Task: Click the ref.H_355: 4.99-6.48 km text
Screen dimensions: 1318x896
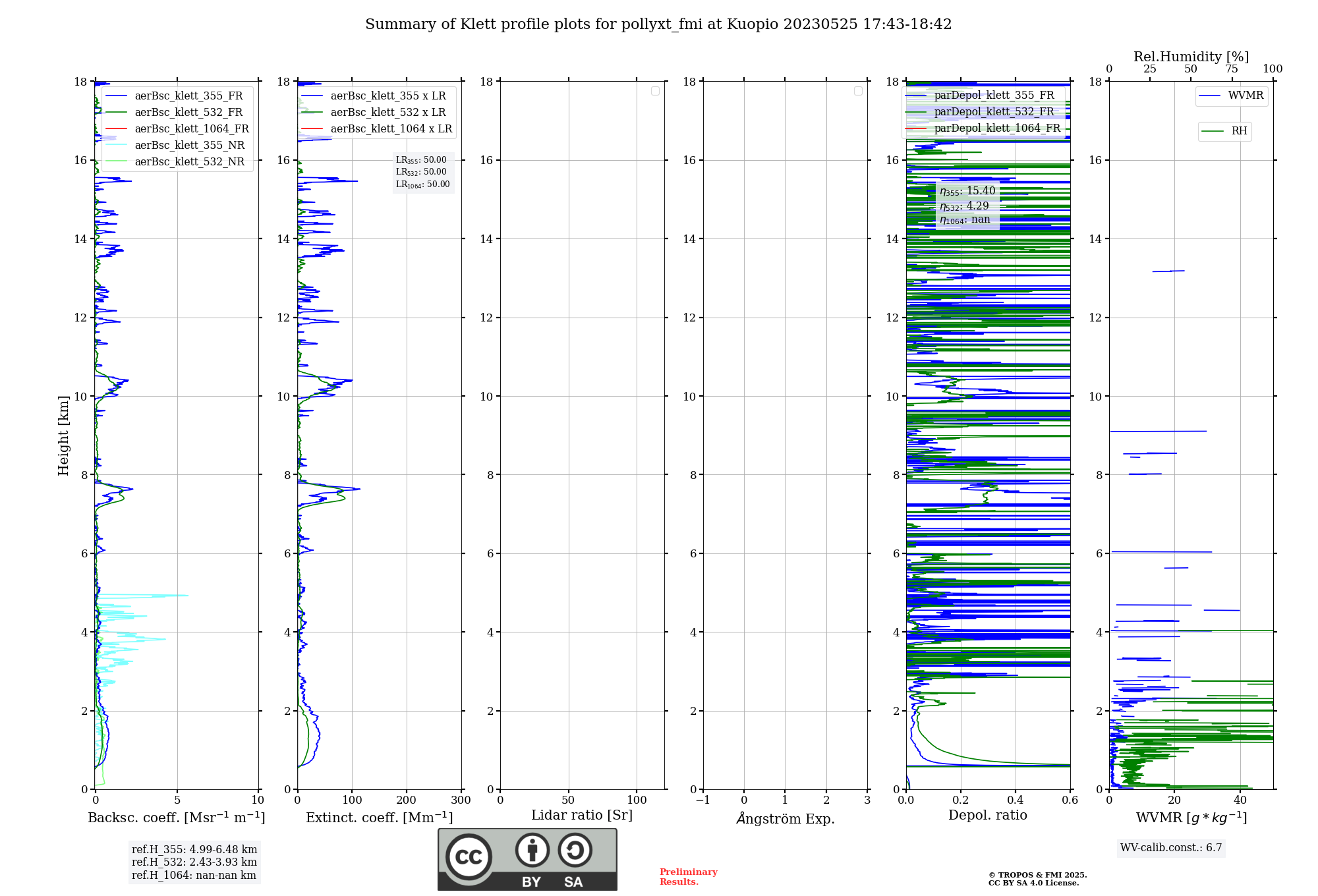Action: tap(194, 850)
